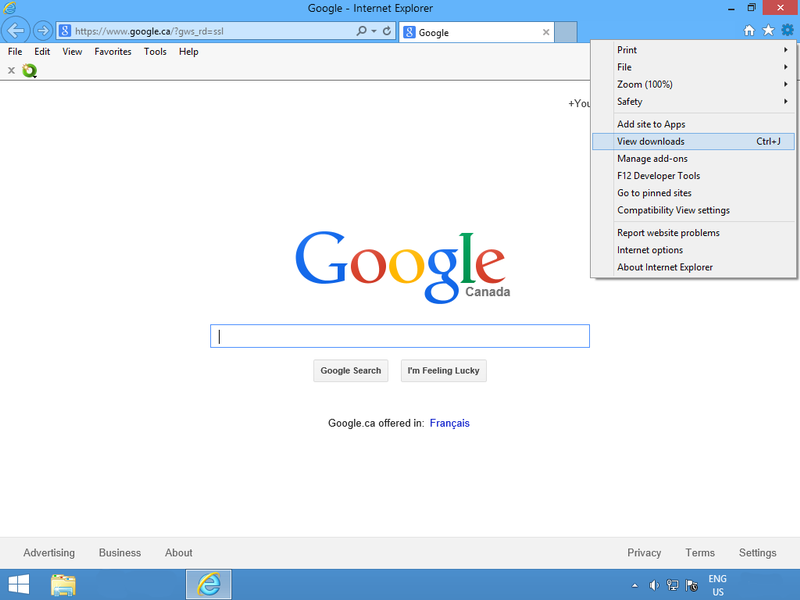Click the Tools gear icon
The width and height of the screenshot is (800, 600).
[787, 30]
